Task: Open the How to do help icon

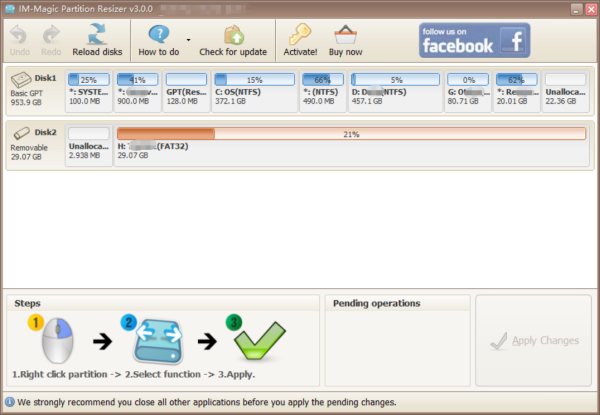Action: 159,34
